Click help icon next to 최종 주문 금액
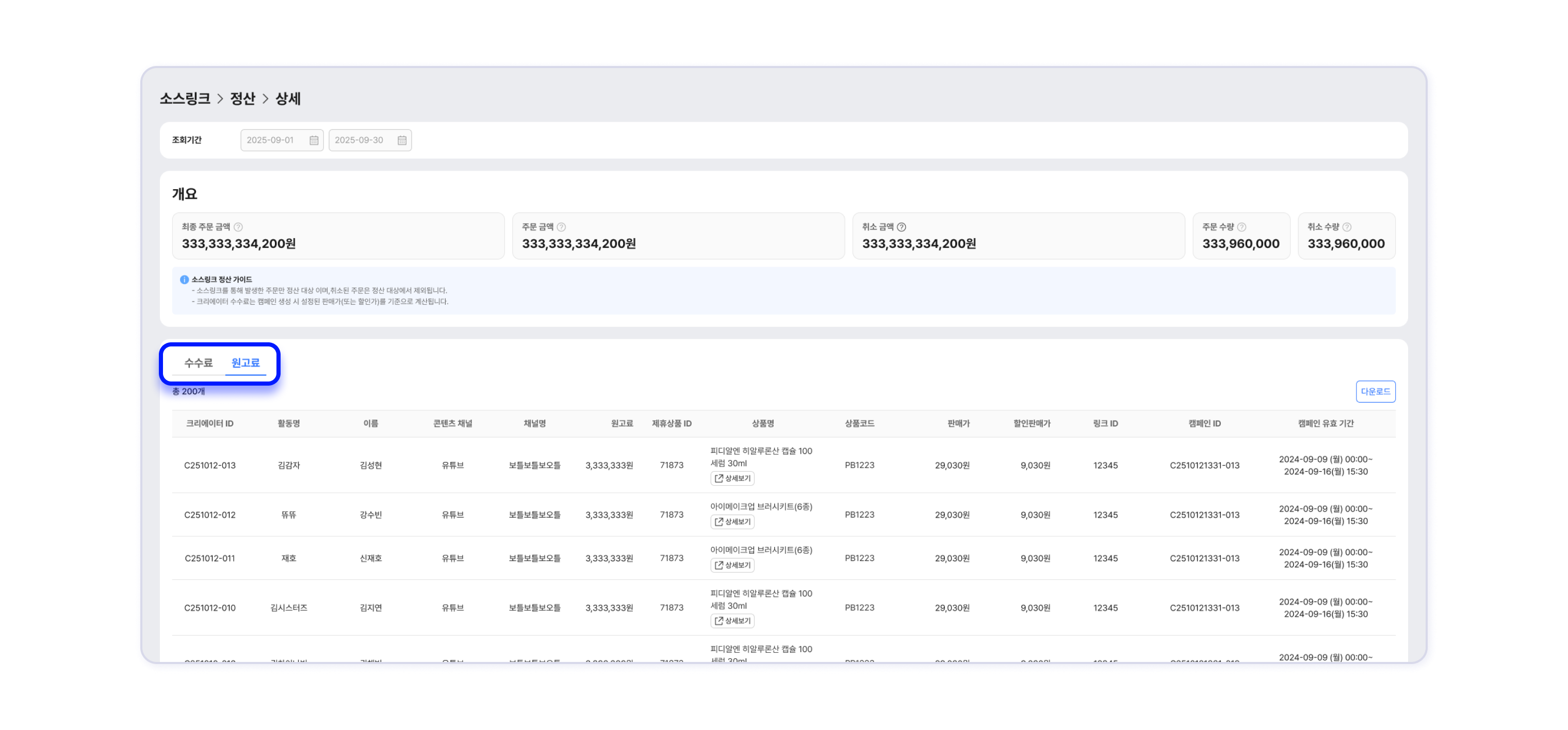Image resolution: width=1568 pixels, height=730 pixels. click(x=239, y=227)
